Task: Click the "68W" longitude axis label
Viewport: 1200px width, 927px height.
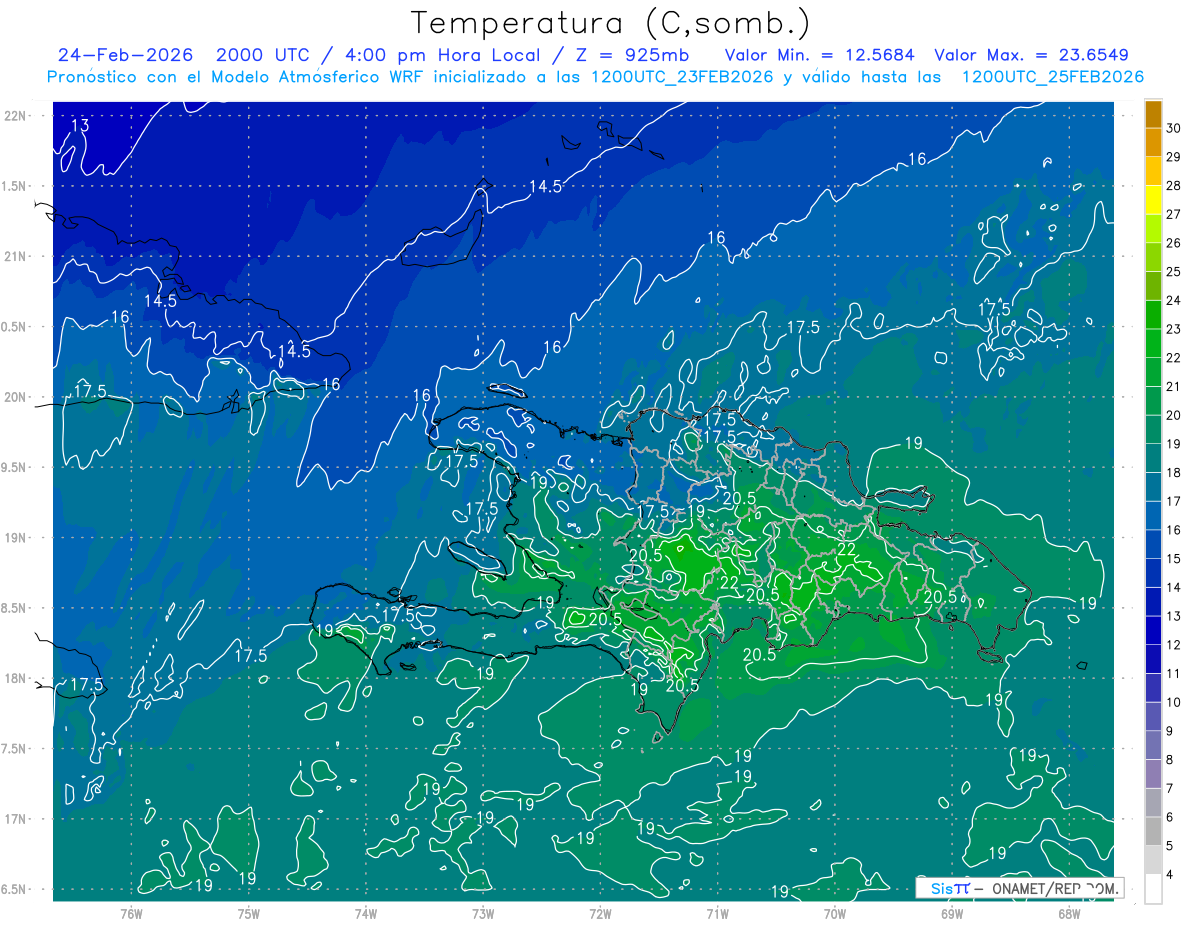Action: [1069, 914]
